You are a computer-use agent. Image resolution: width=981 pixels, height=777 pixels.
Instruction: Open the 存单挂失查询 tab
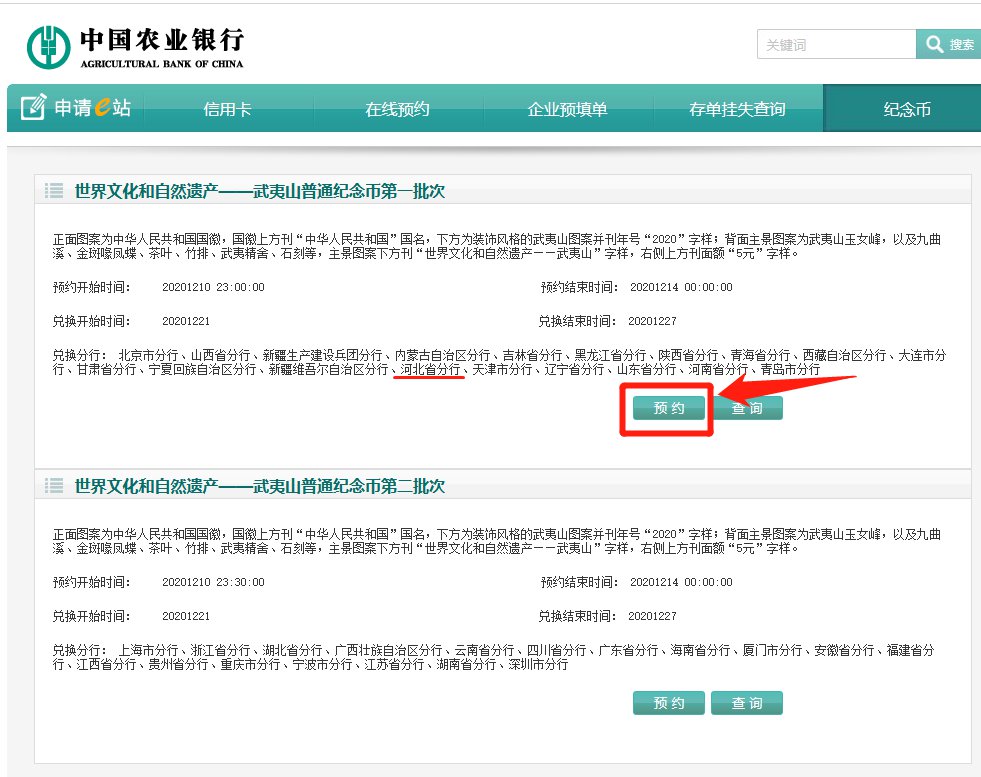(737, 109)
